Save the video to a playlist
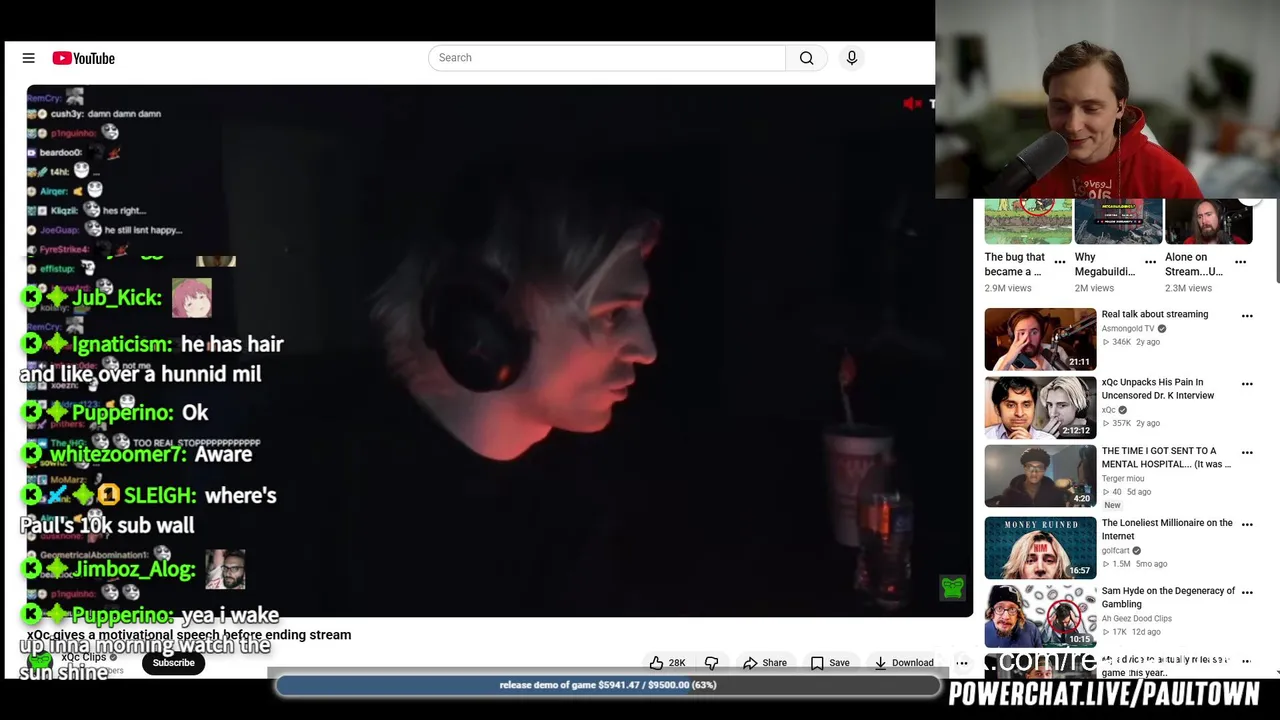The height and width of the screenshot is (720, 1280). coord(830,663)
